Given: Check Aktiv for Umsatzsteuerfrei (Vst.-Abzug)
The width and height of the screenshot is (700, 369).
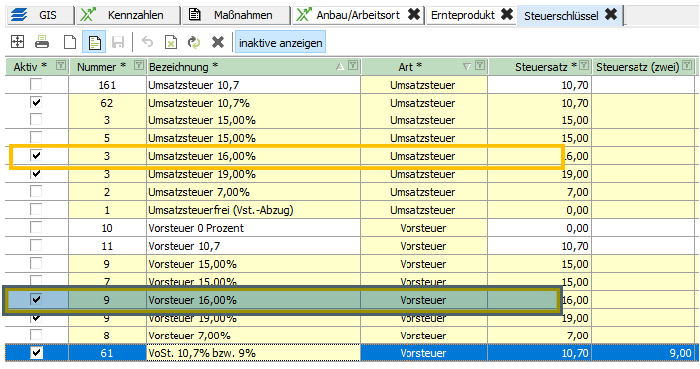Looking at the screenshot, I should [x=36, y=209].
